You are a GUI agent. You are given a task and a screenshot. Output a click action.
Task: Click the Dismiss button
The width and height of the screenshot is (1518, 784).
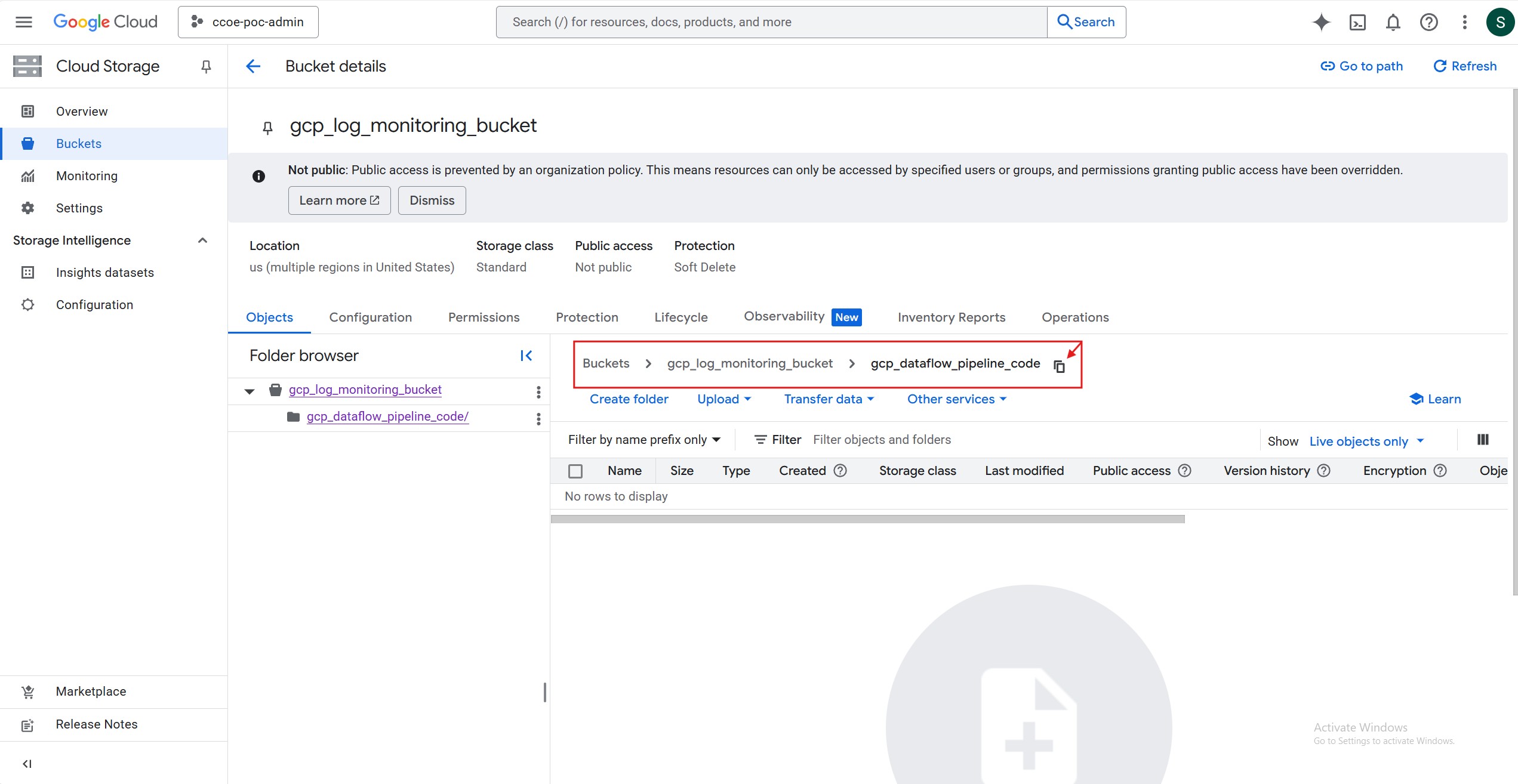pyautogui.click(x=432, y=200)
